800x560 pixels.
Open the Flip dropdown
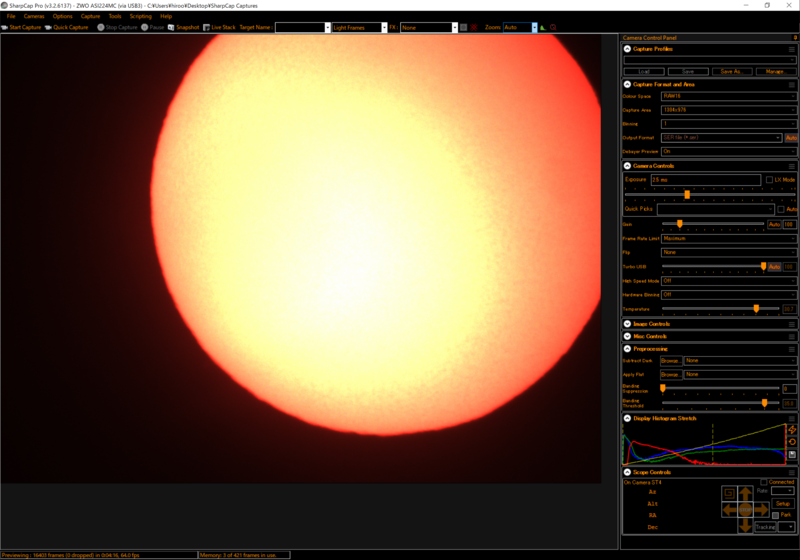point(729,252)
